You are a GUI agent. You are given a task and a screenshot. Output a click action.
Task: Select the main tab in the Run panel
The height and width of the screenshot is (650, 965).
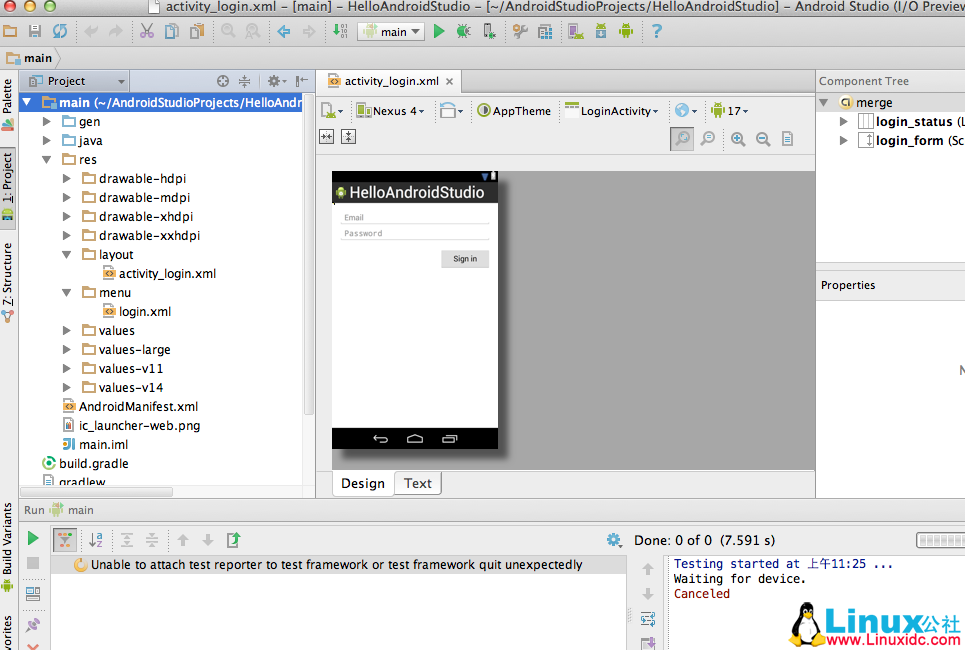[73, 510]
